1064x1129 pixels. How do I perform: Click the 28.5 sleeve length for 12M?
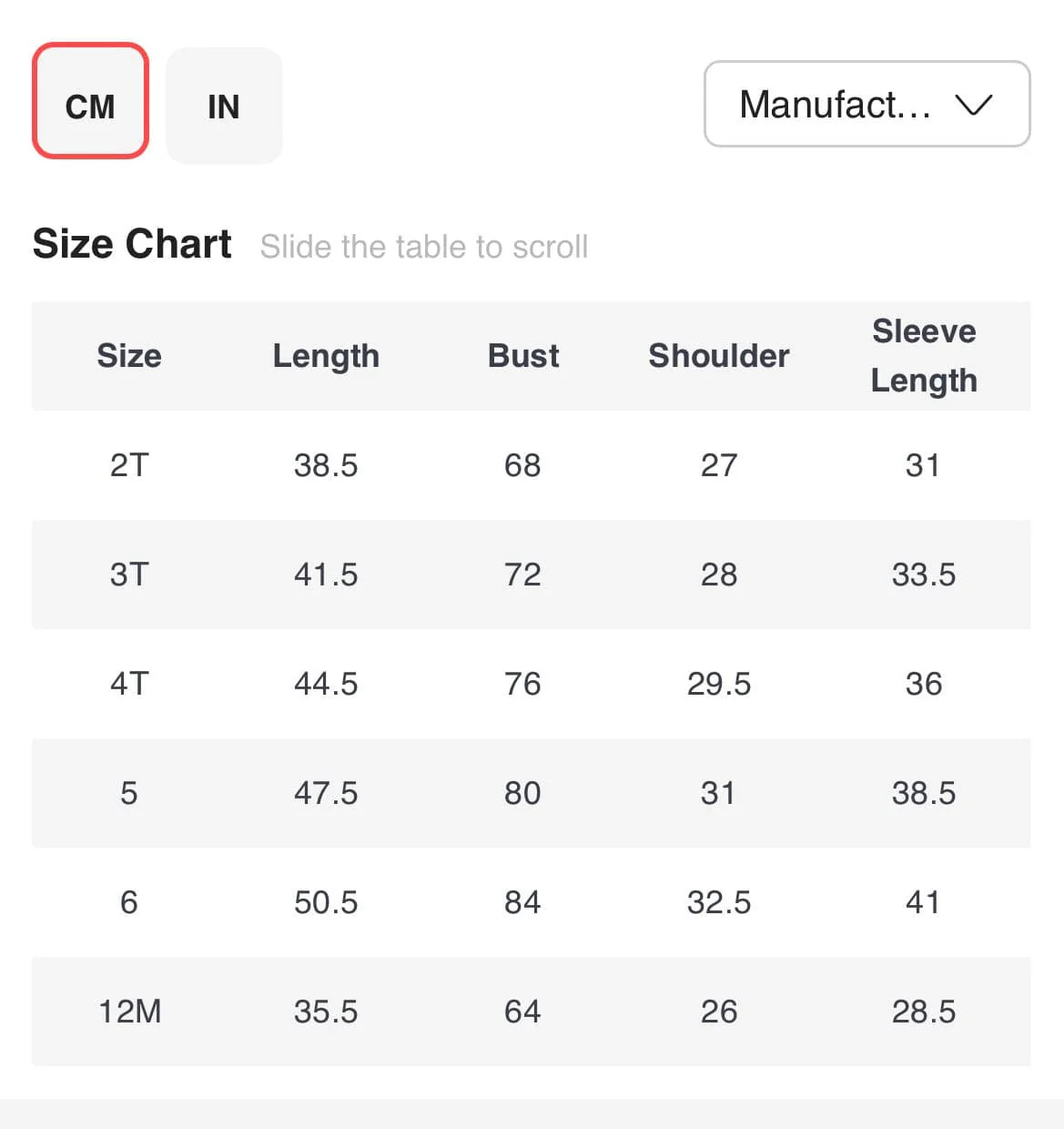(924, 1012)
